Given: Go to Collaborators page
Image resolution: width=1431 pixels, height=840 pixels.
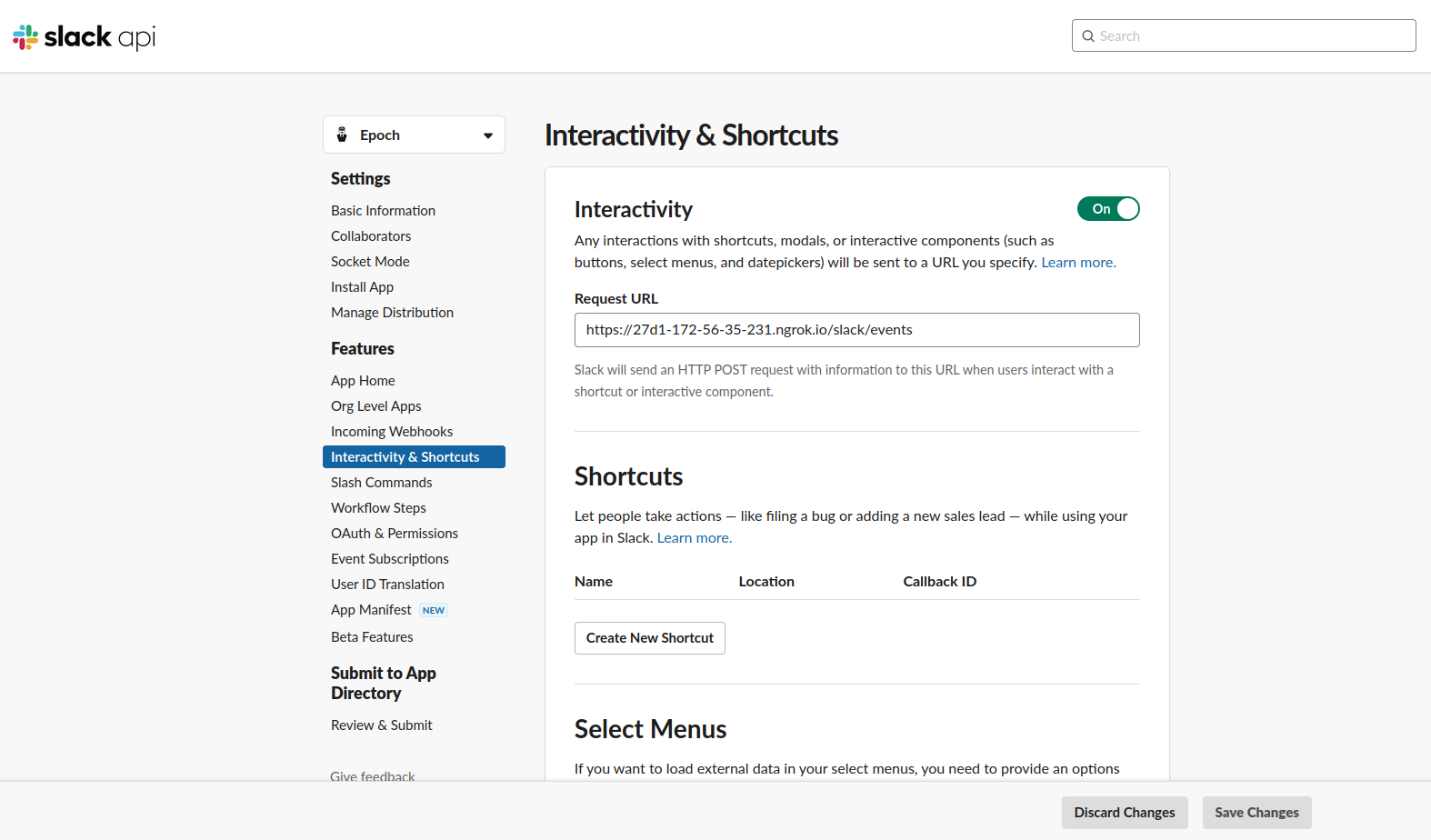Looking at the screenshot, I should [x=371, y=236].
